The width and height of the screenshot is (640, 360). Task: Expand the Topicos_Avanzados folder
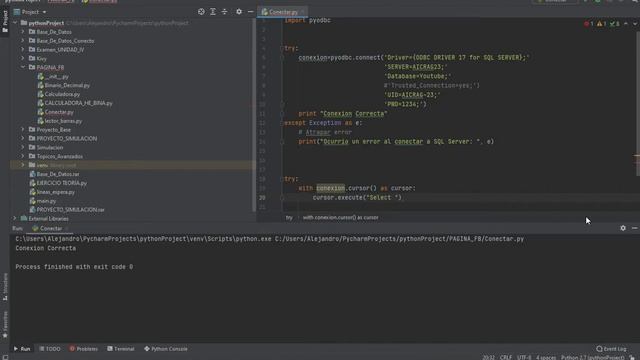(x=23, y=156)
